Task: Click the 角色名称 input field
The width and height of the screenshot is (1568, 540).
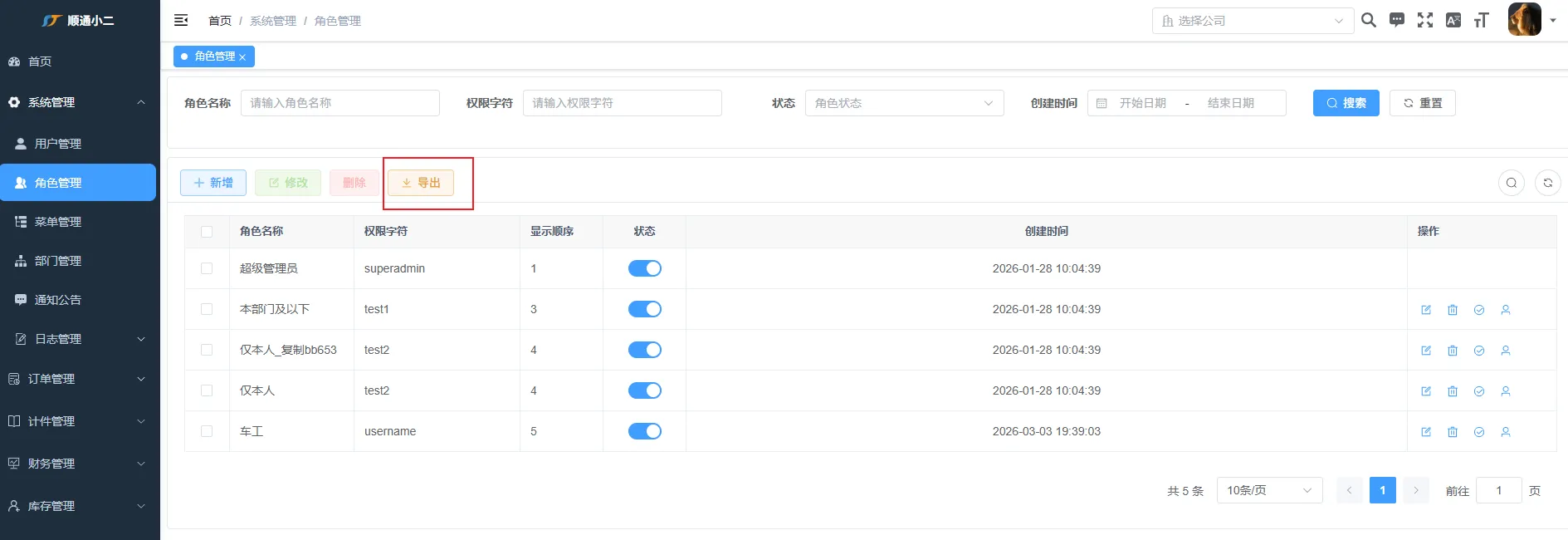Action: (339, 103)
